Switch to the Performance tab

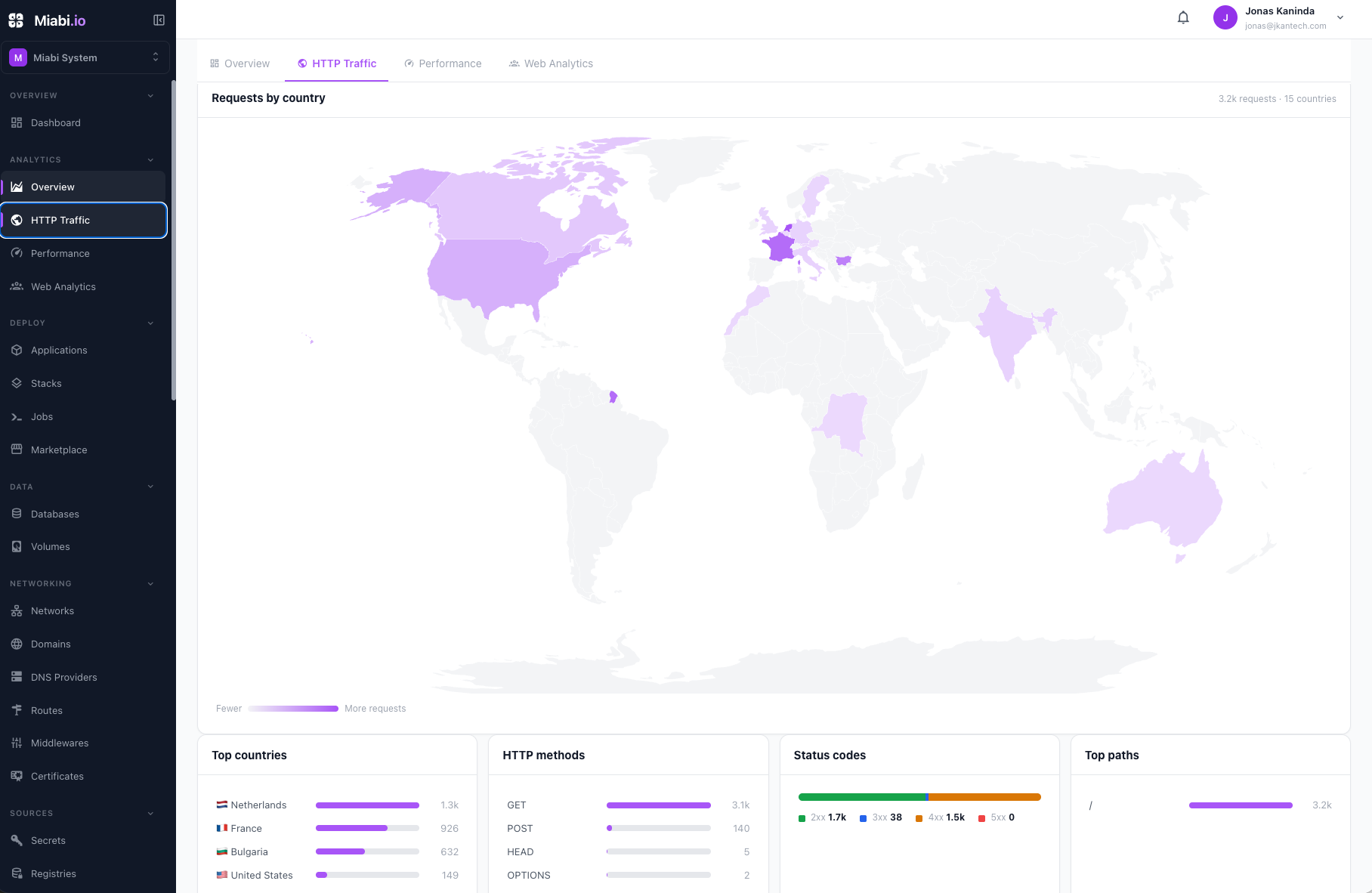pos(443,63)
